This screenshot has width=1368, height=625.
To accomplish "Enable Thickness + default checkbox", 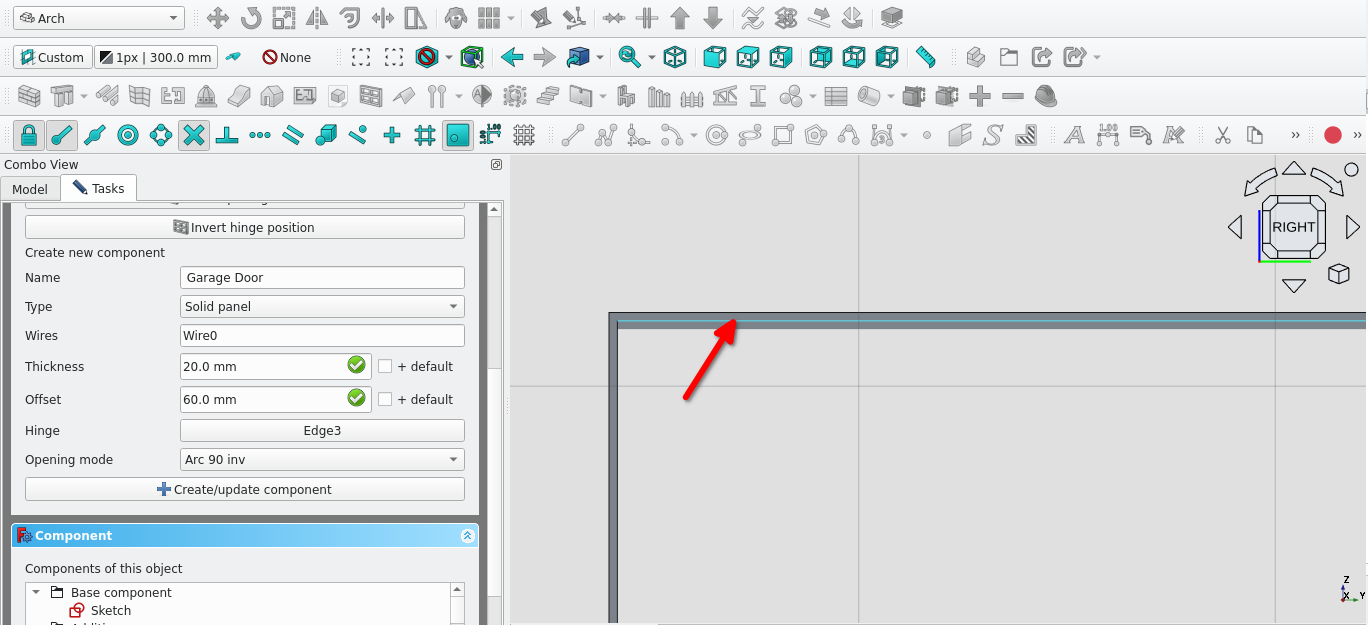I will 385,367.
